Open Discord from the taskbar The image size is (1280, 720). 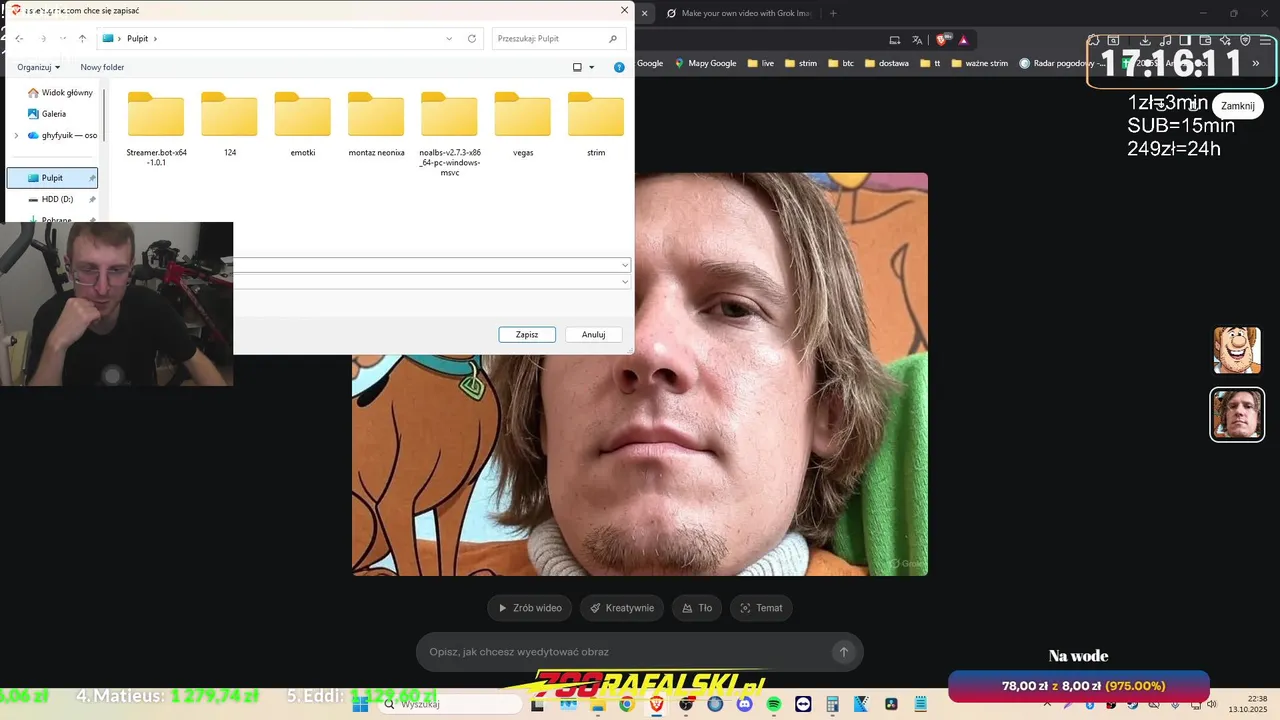(x=744, y=704)
